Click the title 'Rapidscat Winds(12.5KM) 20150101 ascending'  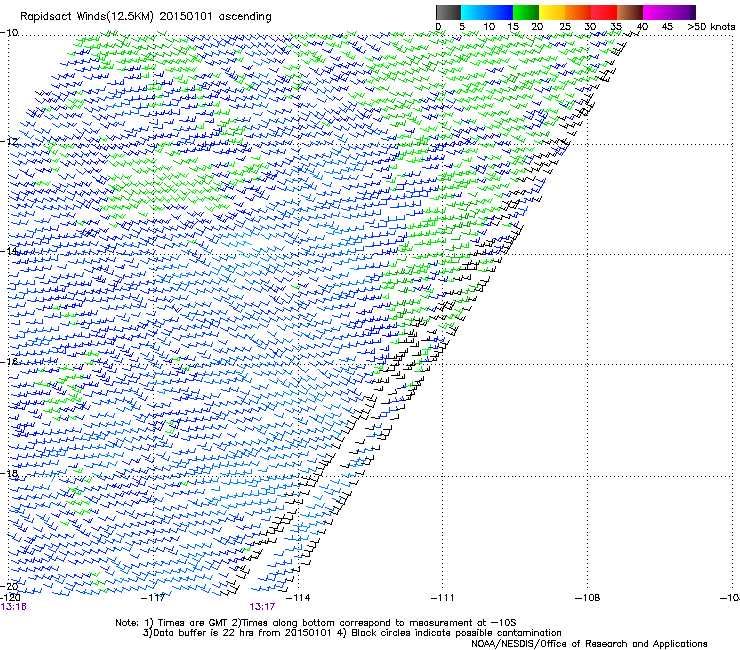pyautogui.click(x=146, y=17)
